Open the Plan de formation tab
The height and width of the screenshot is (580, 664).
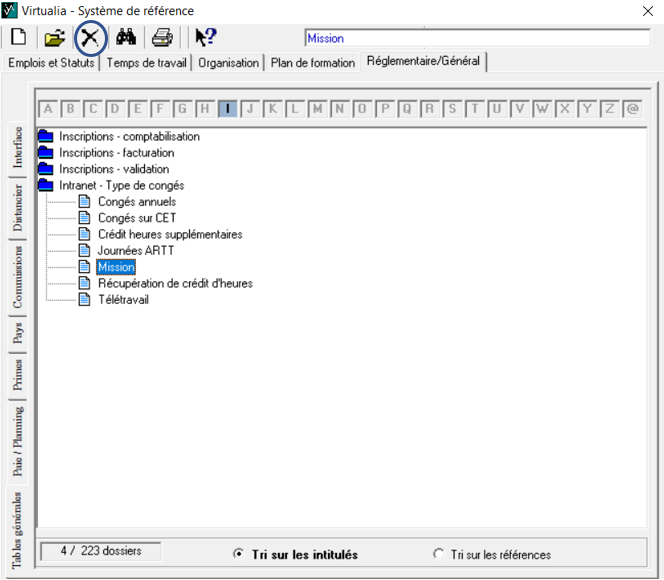tap(312, 62)
